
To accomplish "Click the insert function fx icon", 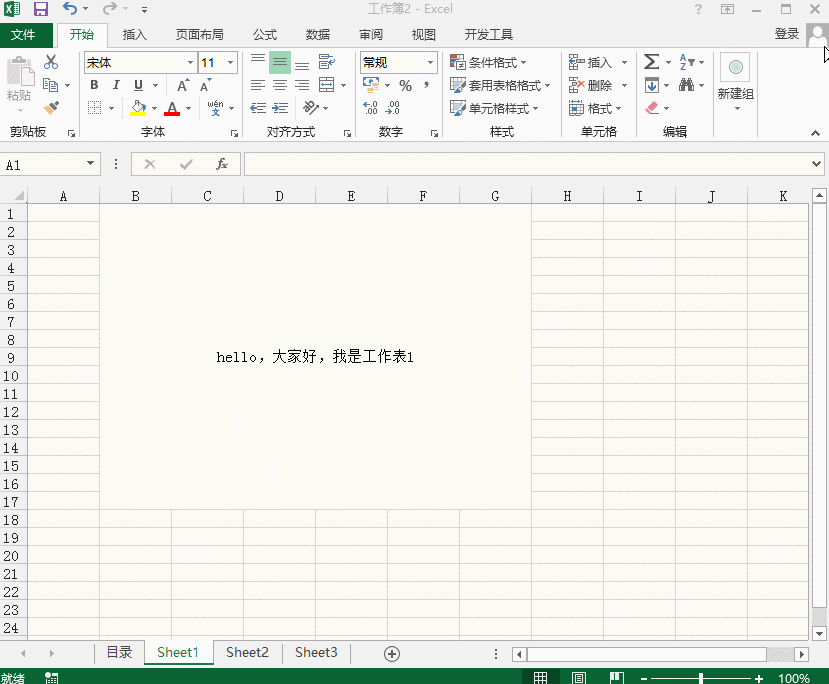I will (222, 164).
